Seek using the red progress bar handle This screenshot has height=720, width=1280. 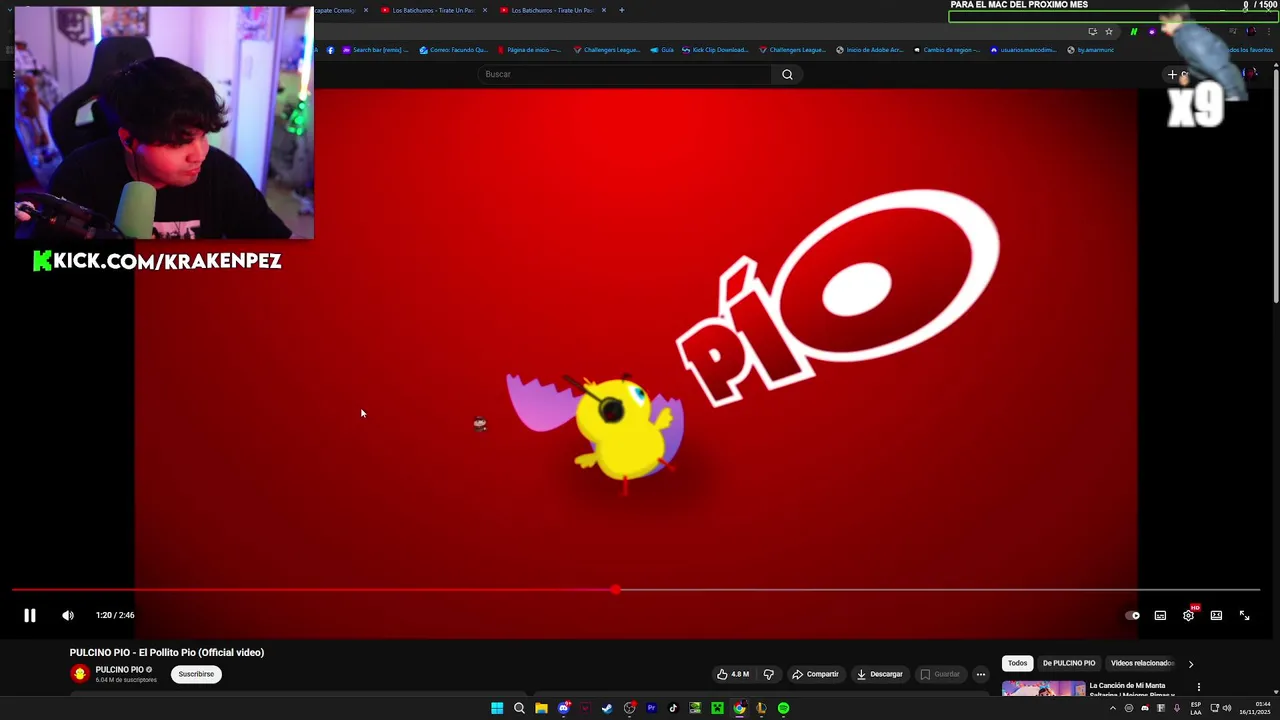tap(615, 590)
